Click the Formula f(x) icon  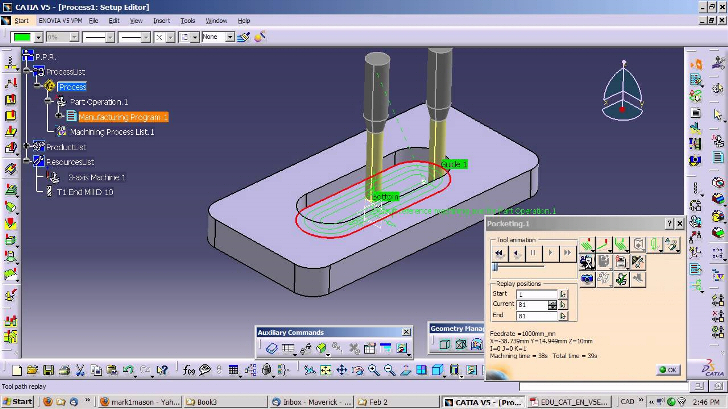tap(188, 370)
